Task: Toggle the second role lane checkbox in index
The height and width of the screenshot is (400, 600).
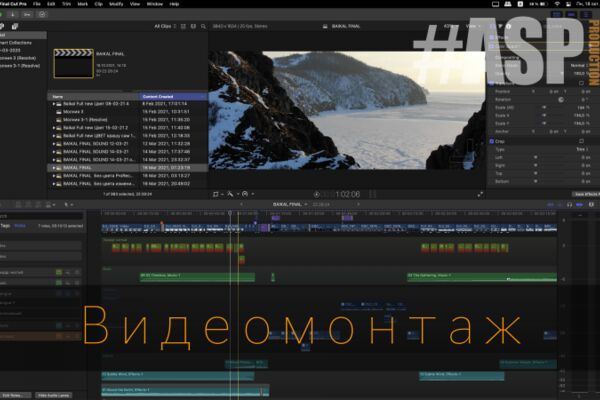Action: click(x=59, y=282)
